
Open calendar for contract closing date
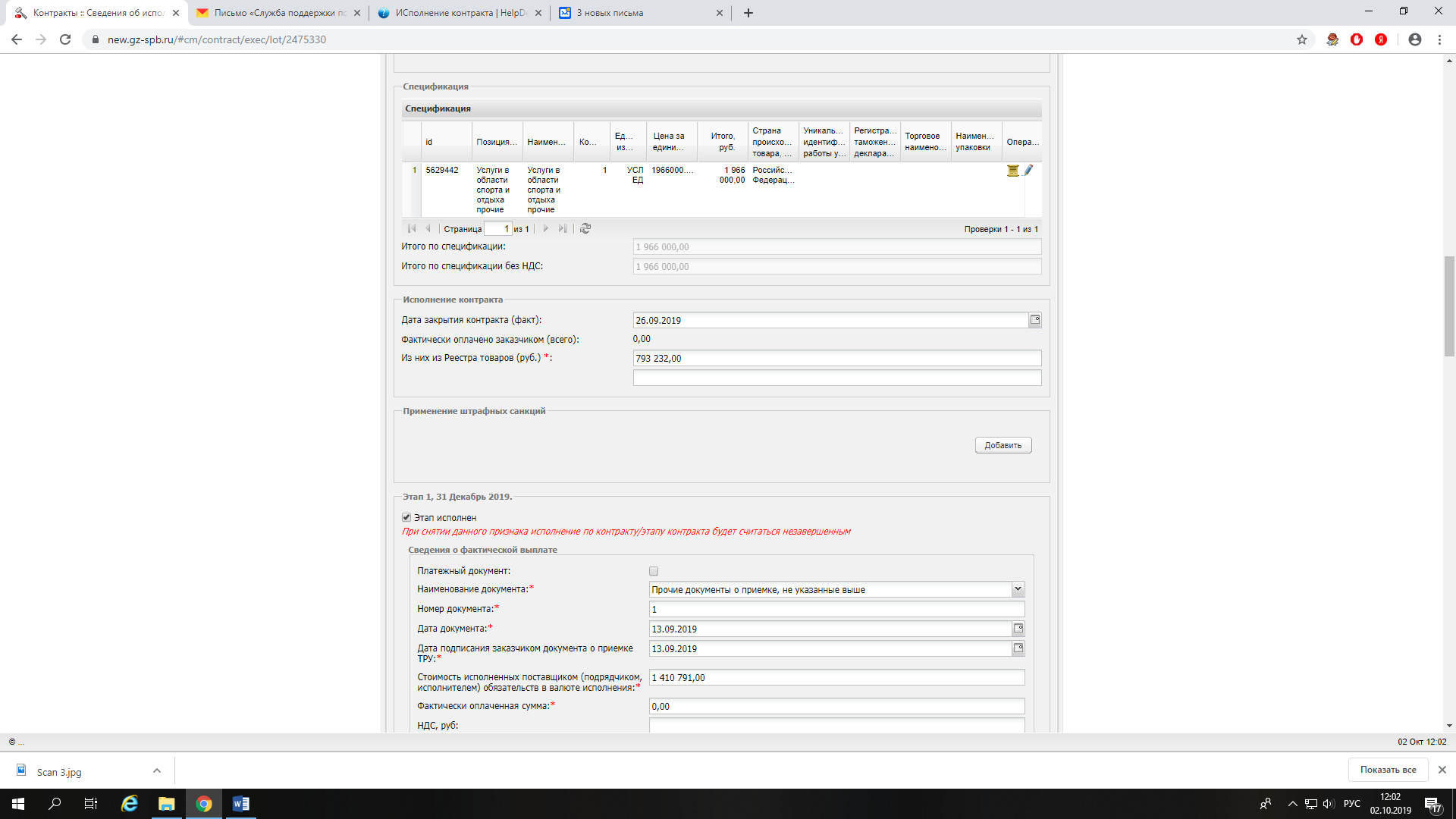click(1035, 320)
